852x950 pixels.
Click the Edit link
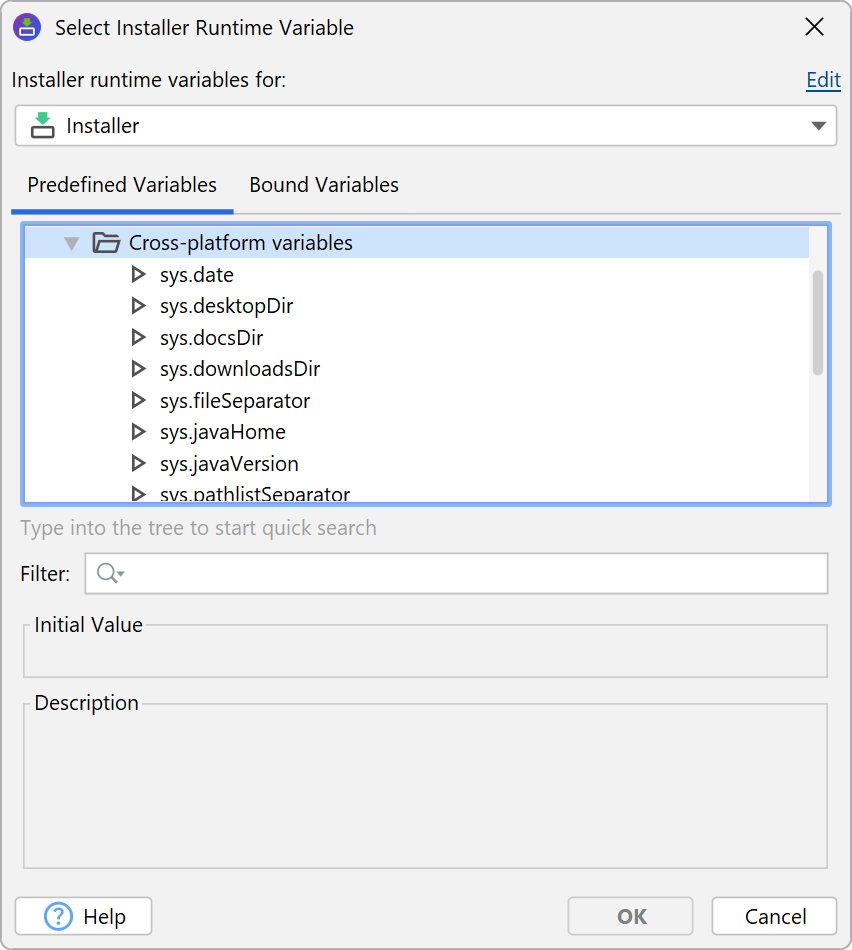pyautogui.click(x=823, y=81)
